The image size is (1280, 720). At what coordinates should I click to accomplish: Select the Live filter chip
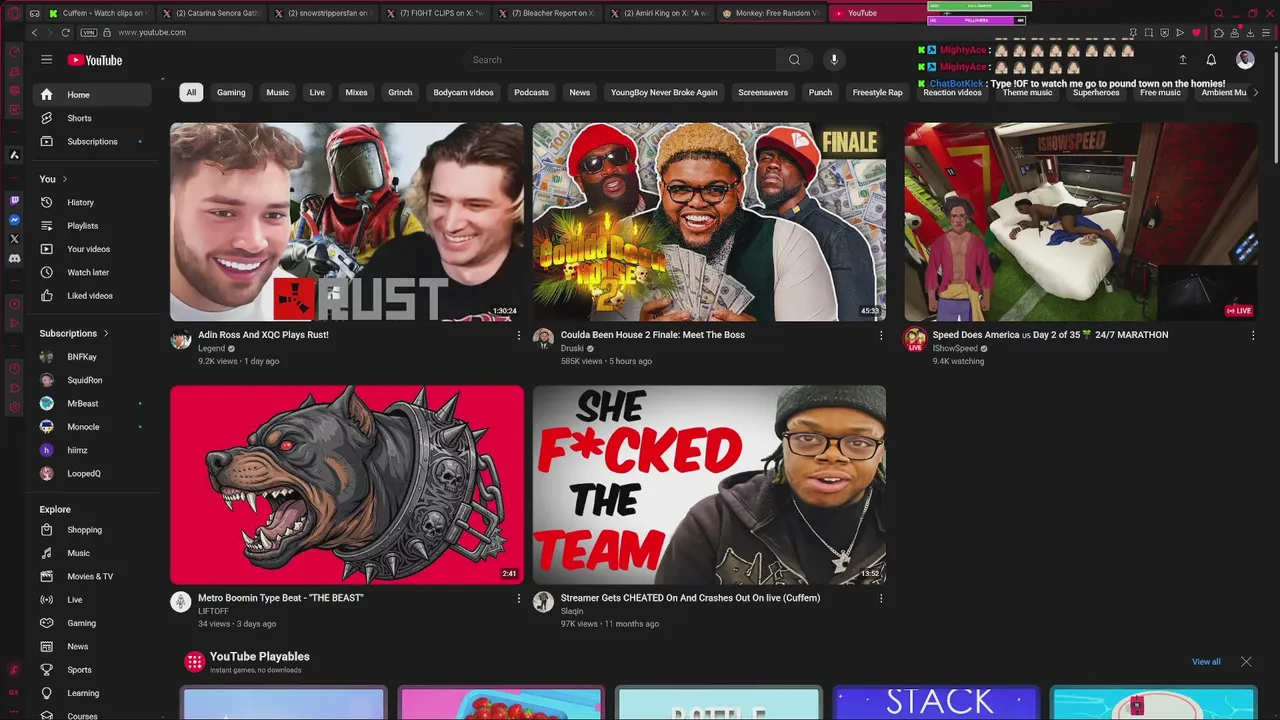pyautogui.click(x=317, y=92)
